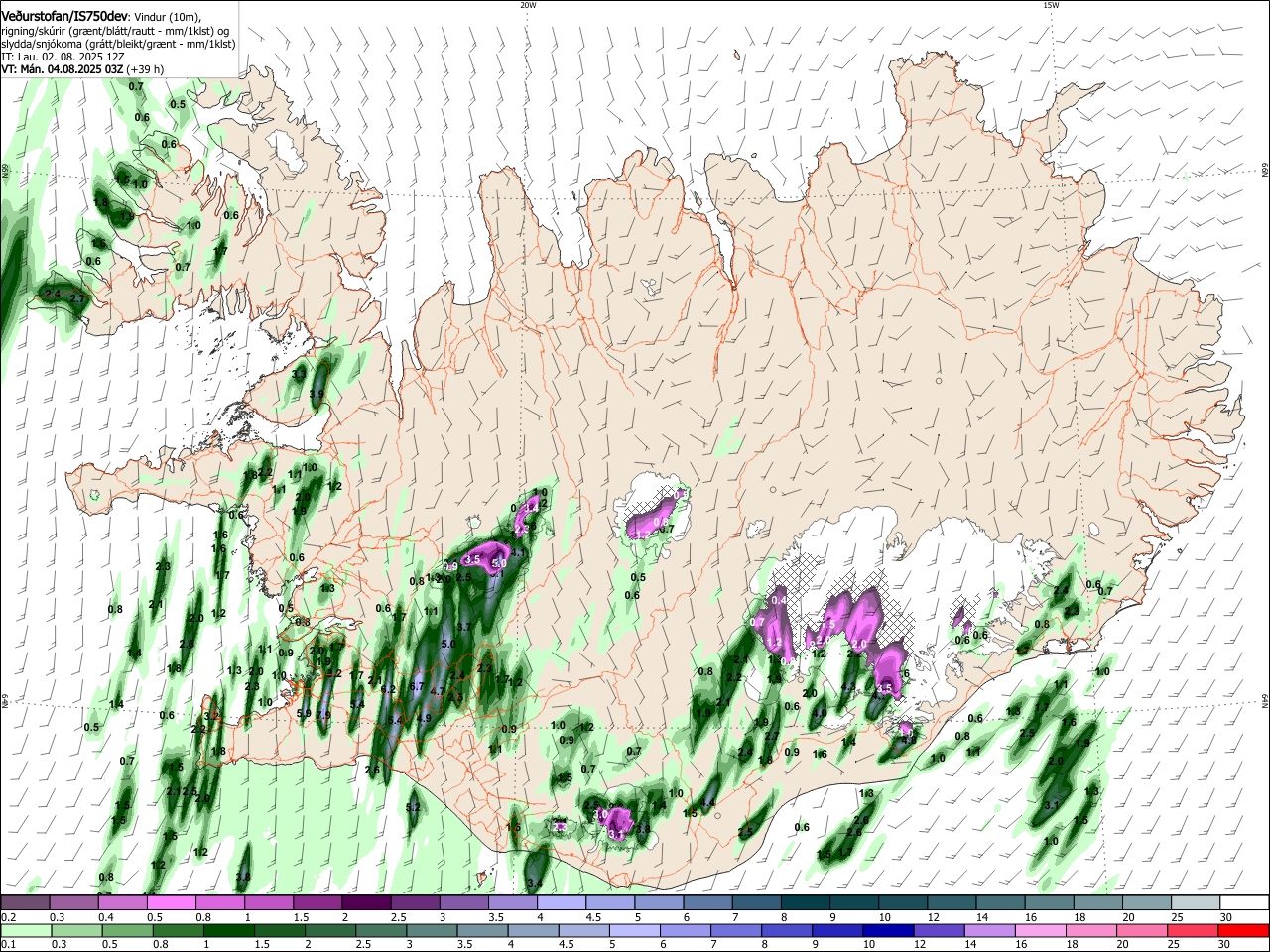This screenshot has width=1270, height=952.
Task: Click the 'VT: Mán. 04.08.2025 03Z' valid time
Action: tap(63, 69)
